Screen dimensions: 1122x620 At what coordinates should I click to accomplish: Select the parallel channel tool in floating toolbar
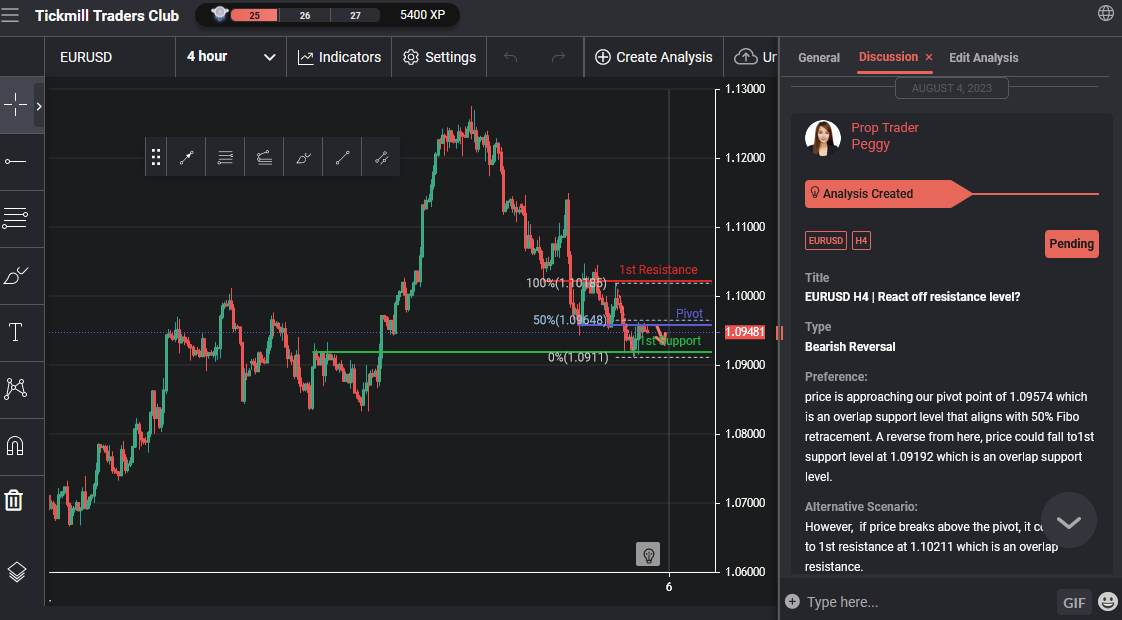point(381,158)
